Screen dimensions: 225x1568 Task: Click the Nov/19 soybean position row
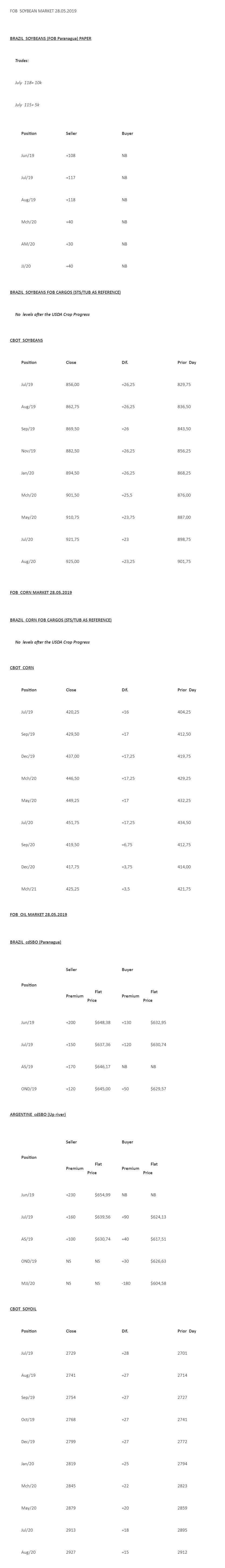(29, 451)
